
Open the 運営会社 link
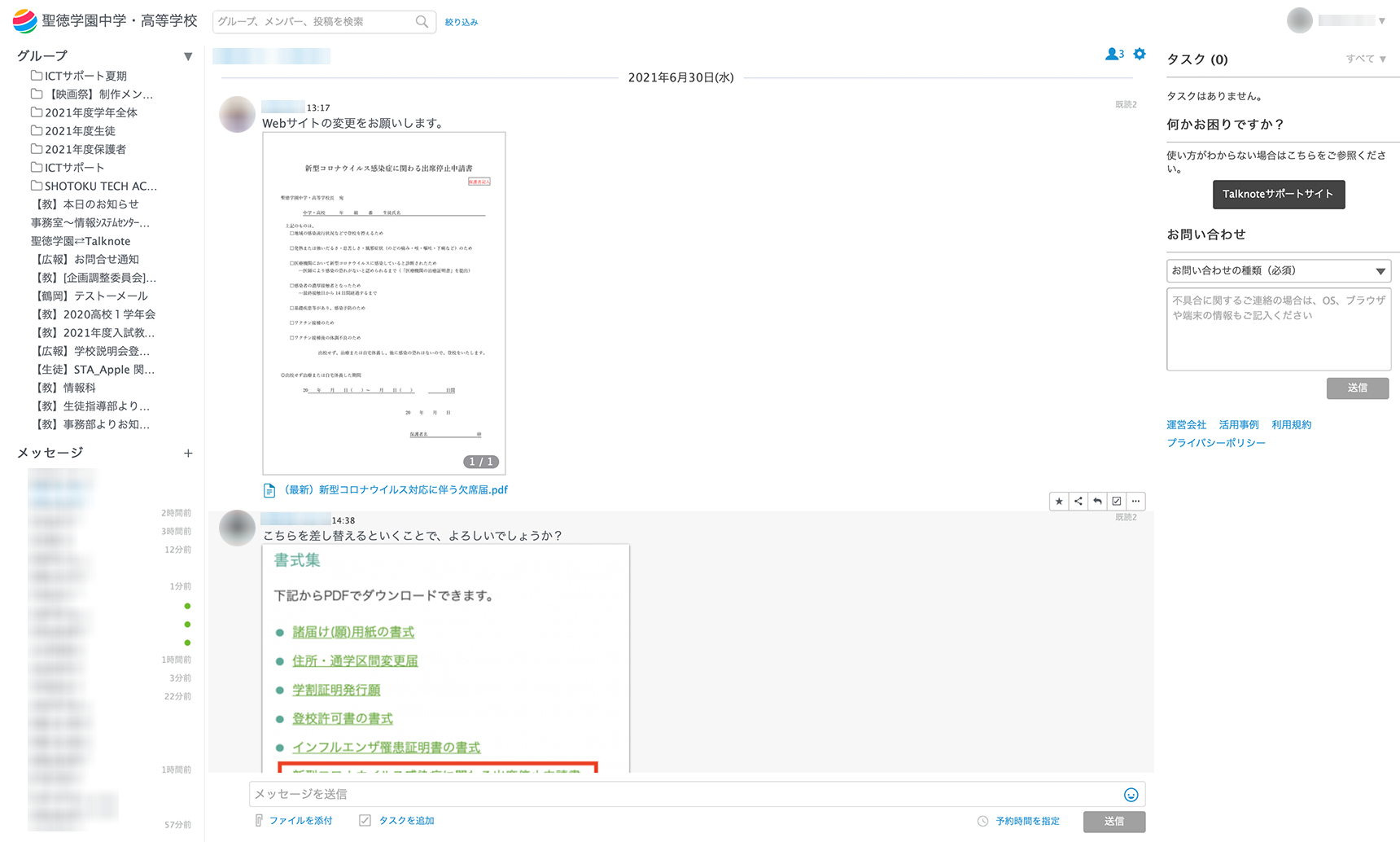[1186, 425]
